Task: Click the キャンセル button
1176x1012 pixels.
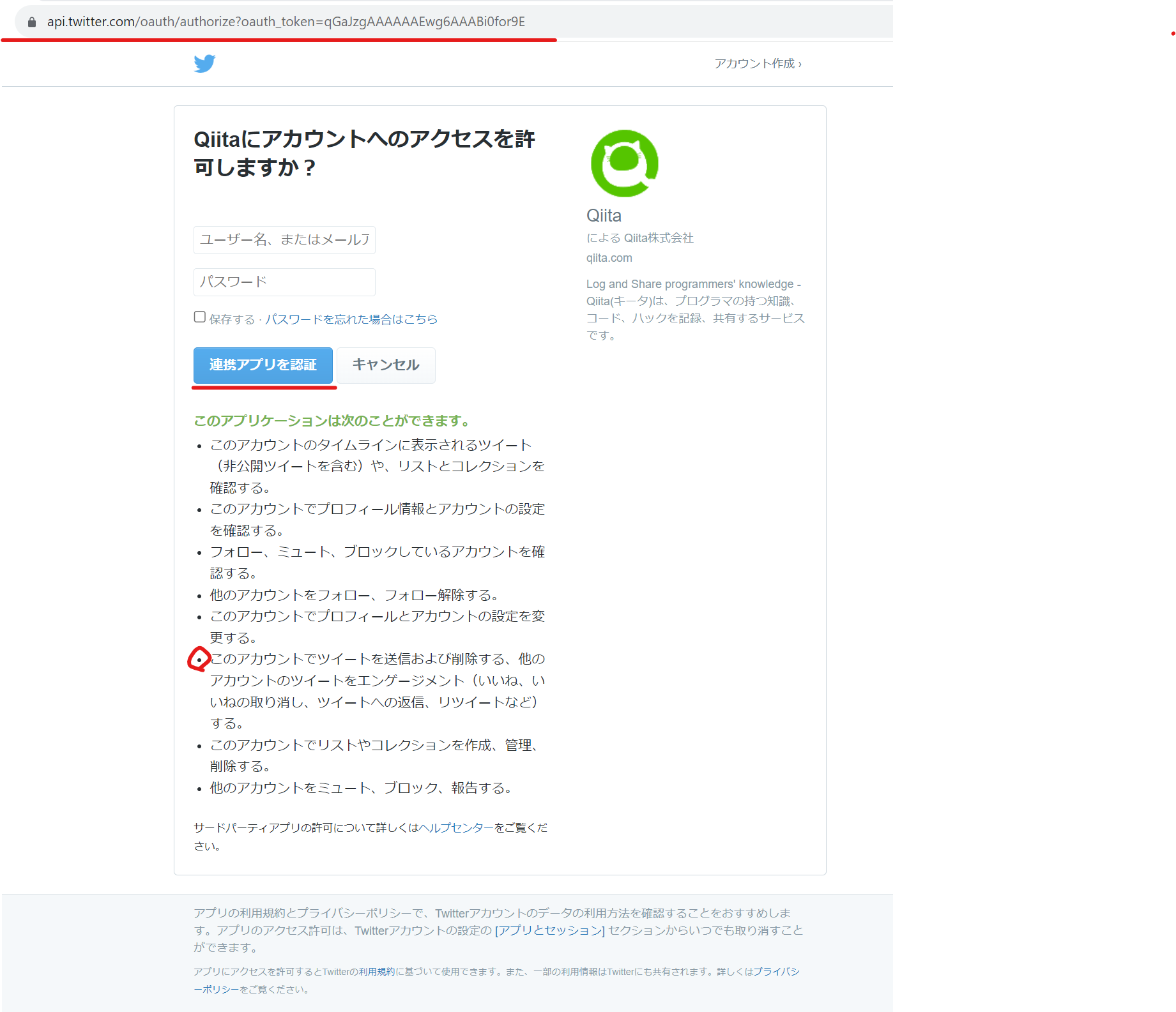Action: [x=386, y=365]
